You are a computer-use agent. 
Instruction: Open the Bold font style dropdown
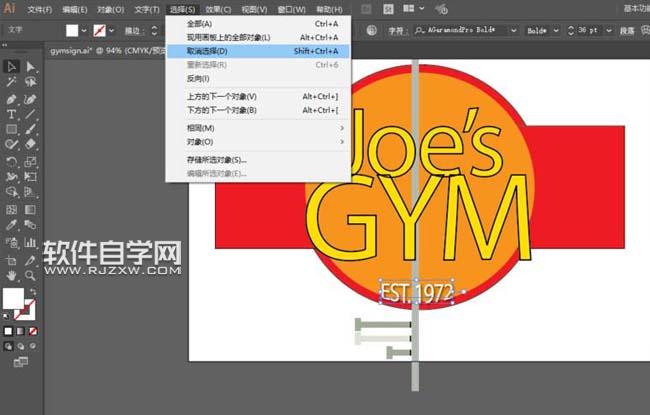click(556, 30)
